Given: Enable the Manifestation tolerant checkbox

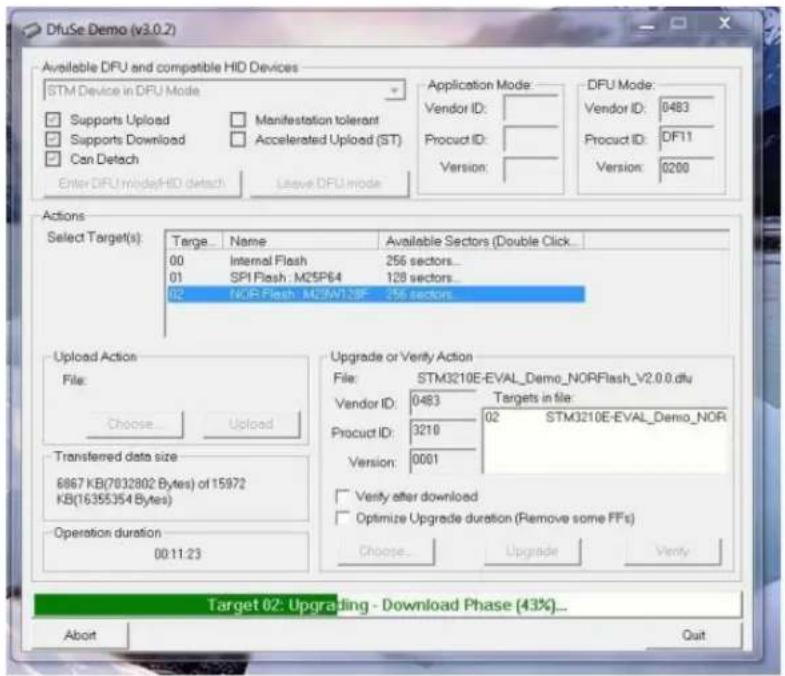Looking at the screenshot, I should click(x=238, y=120).
